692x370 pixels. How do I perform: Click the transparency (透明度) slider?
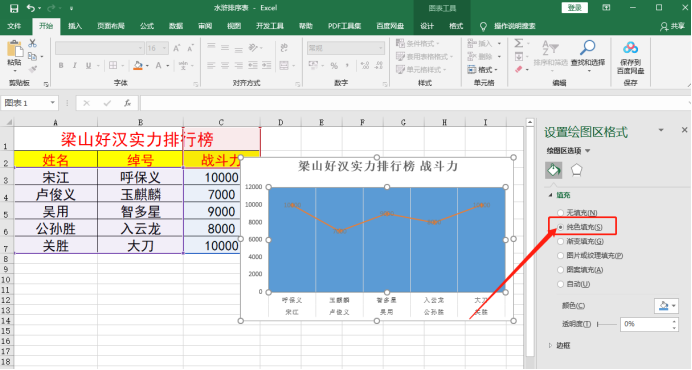(x=607, y=325)
